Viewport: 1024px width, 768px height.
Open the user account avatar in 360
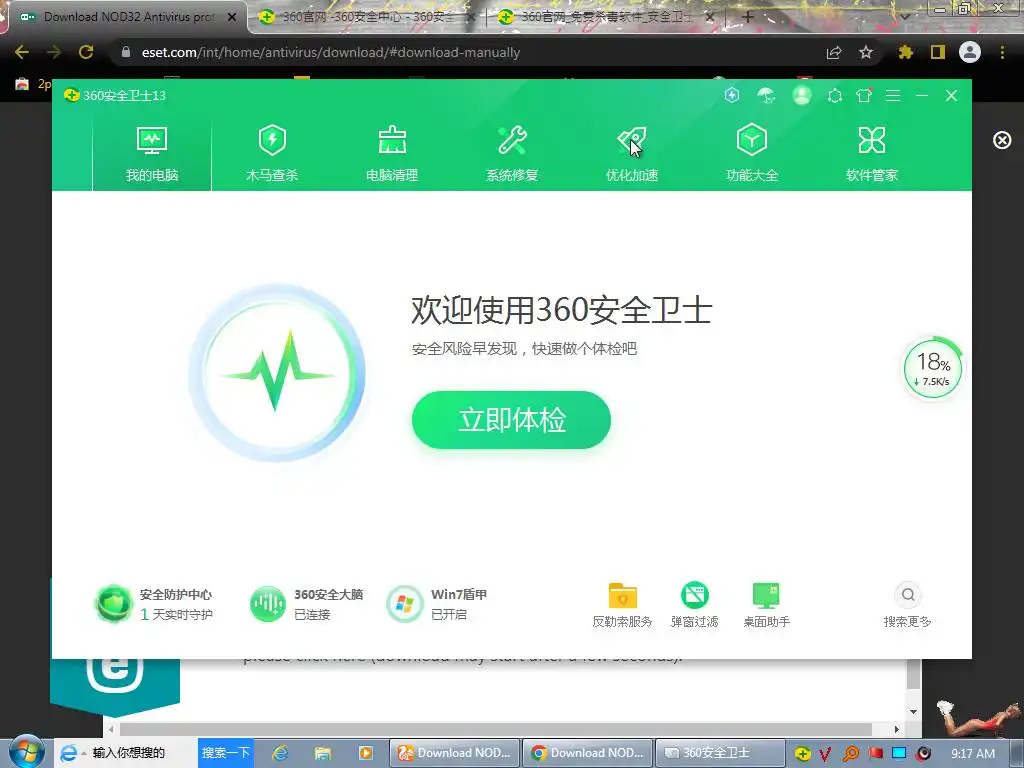[x=801, y=95]
